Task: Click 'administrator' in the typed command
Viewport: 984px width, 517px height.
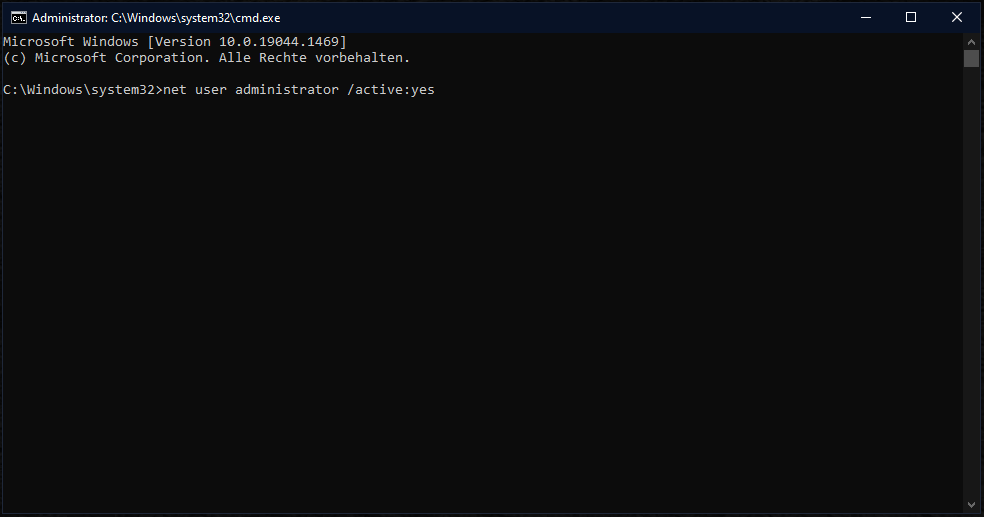Action: (x=287, y=90)
